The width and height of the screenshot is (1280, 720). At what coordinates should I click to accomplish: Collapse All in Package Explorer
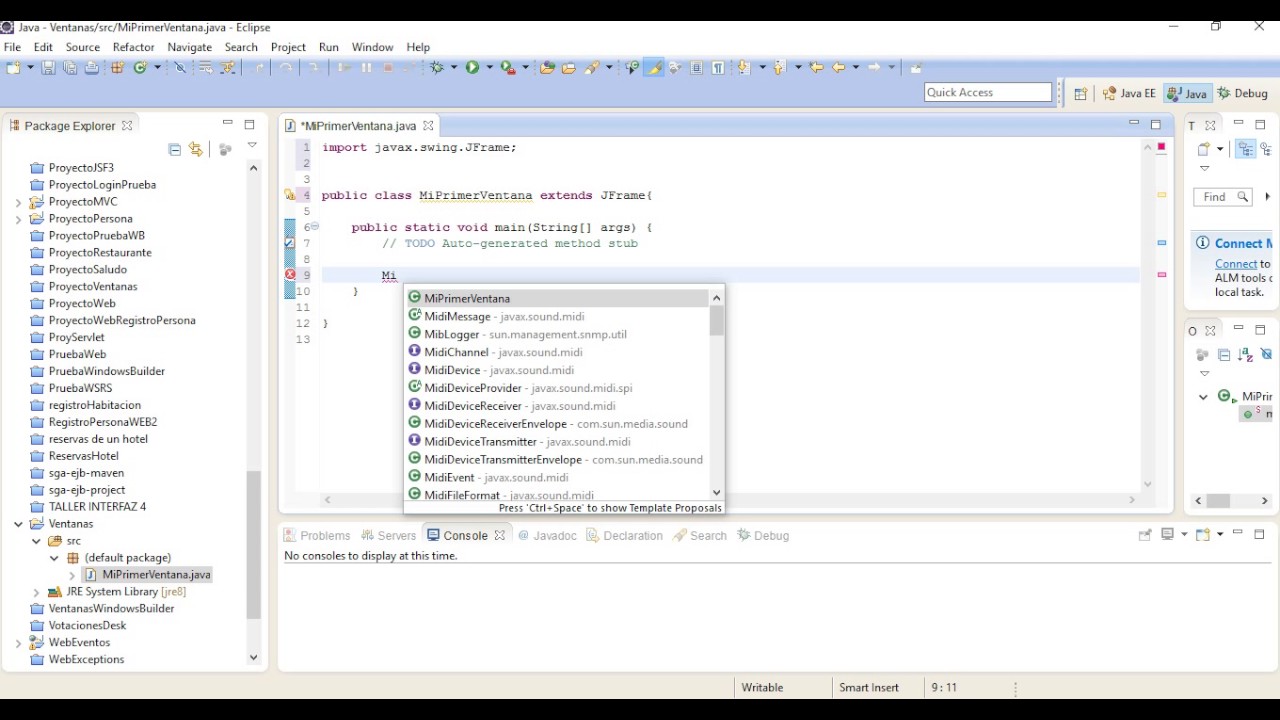(175, 149)
